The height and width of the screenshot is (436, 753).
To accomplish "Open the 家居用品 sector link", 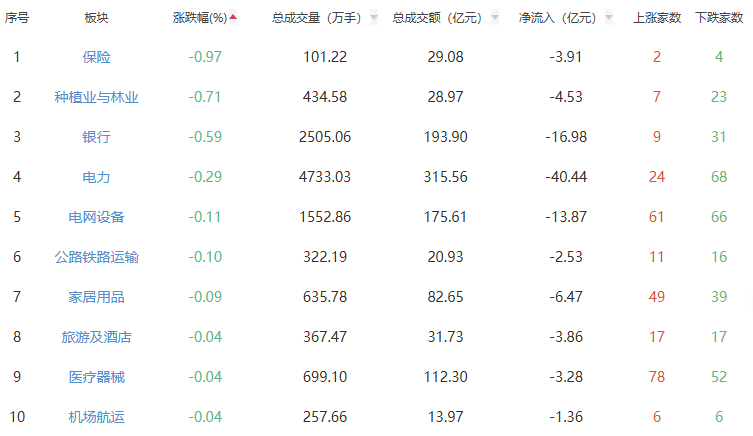I will 97,297.
